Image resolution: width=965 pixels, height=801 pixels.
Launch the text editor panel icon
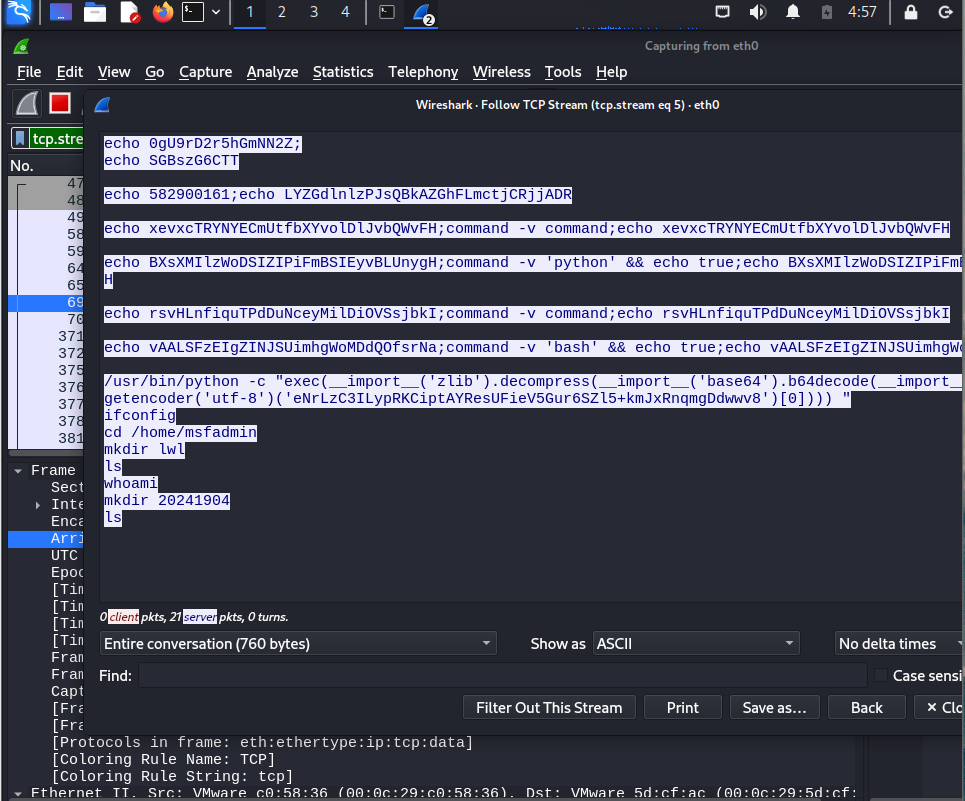pos(129,12)
